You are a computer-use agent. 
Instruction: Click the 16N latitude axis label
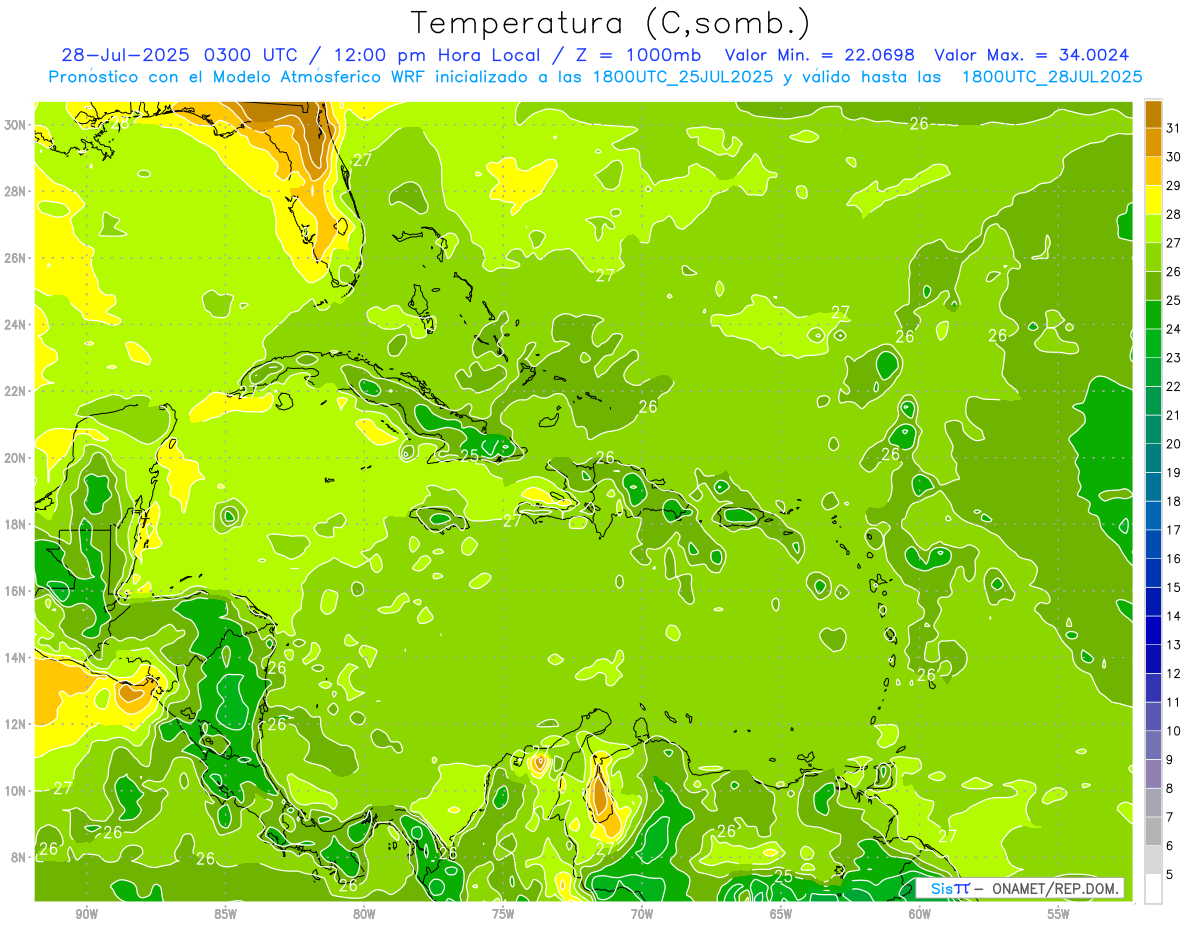click(x=17, y=590)
